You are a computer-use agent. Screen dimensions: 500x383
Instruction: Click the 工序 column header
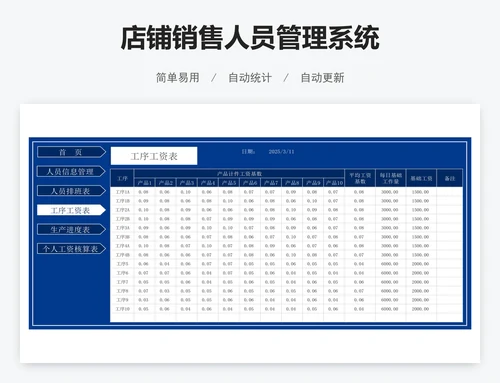coord(122,178)
